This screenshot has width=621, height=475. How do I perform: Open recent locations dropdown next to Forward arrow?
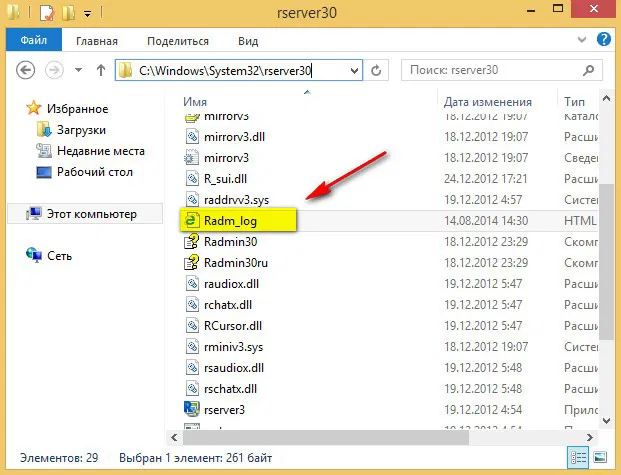click(78, 71)
